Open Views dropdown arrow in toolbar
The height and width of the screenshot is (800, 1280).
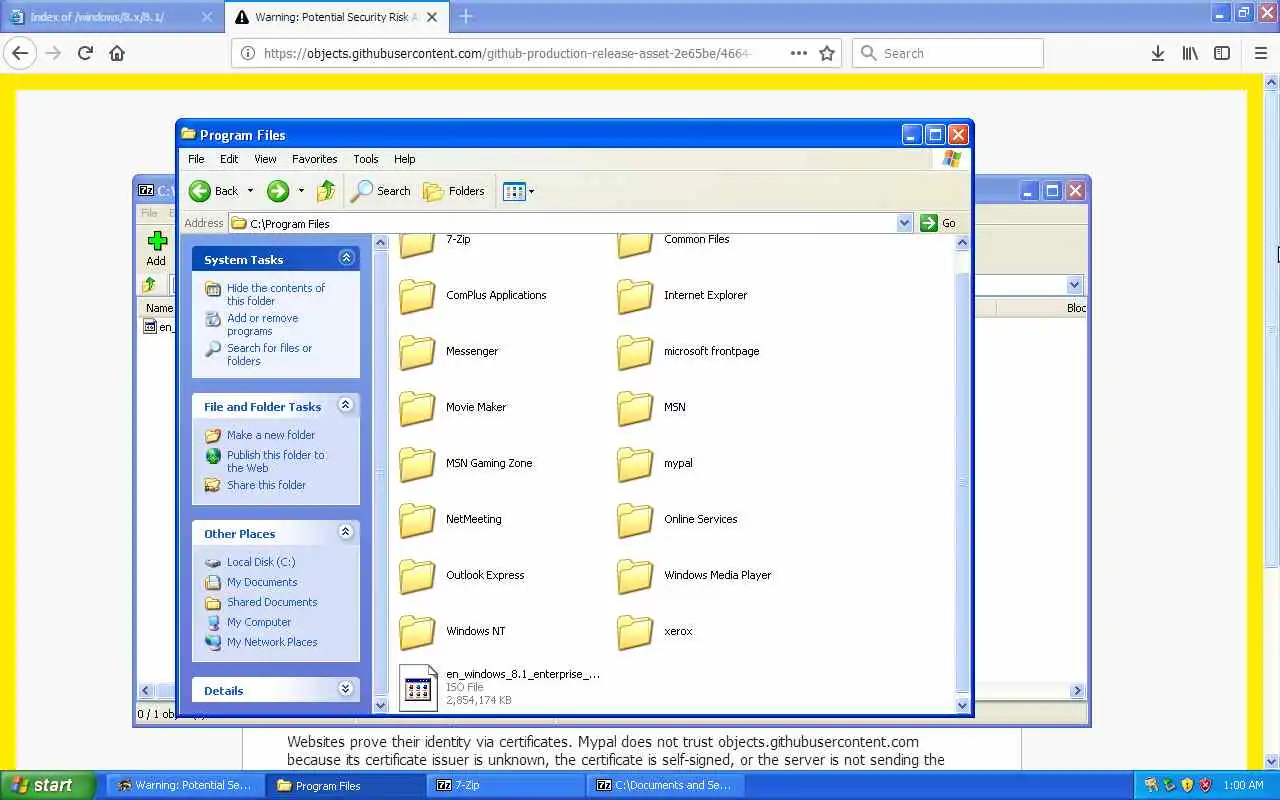click(x=531, y=191)
